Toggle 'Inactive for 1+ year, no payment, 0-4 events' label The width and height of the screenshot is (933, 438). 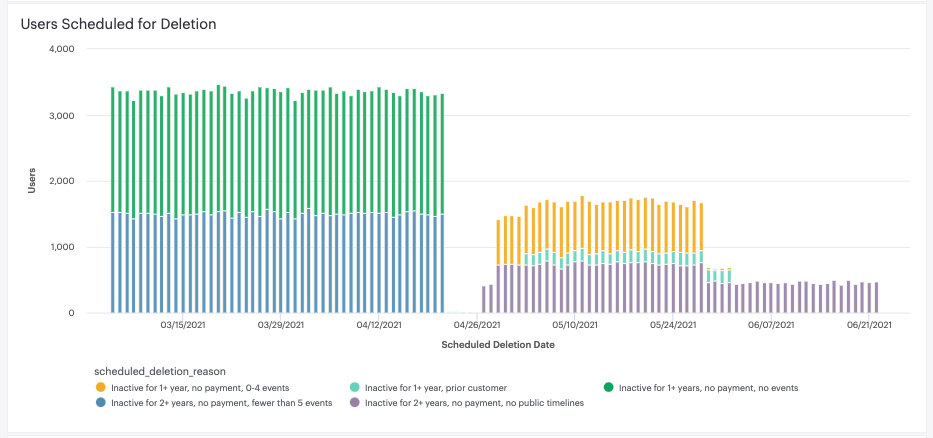203,387
